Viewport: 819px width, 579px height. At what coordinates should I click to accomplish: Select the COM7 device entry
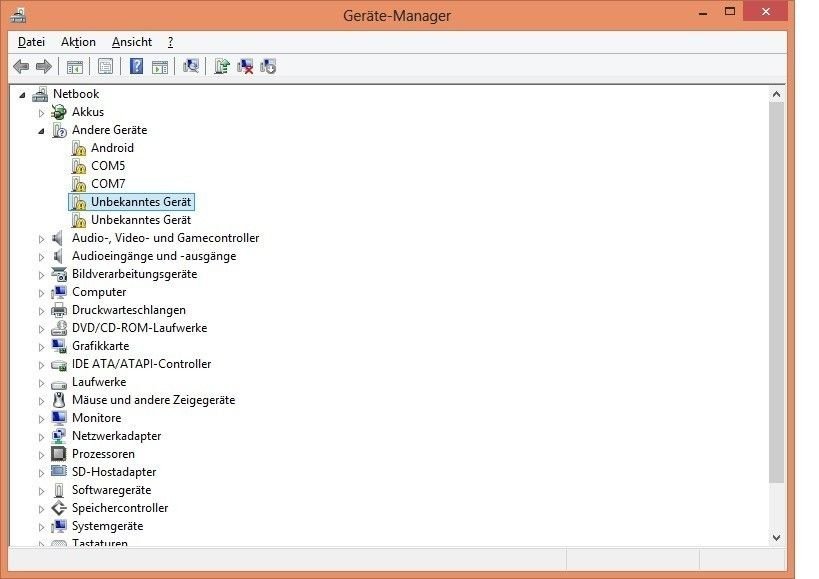(x=108, y=184)
